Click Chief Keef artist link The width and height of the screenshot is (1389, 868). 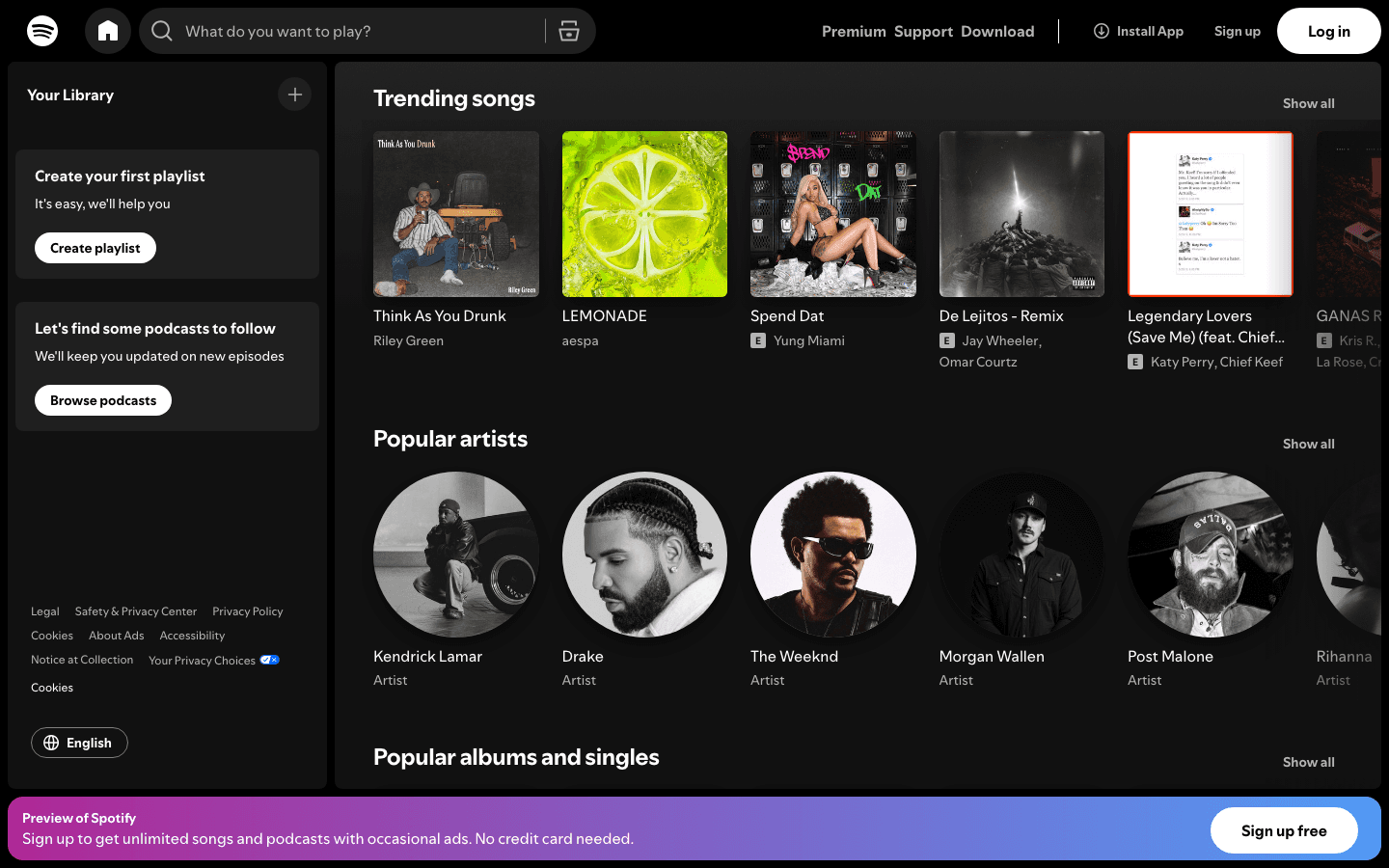point(1251,362)
